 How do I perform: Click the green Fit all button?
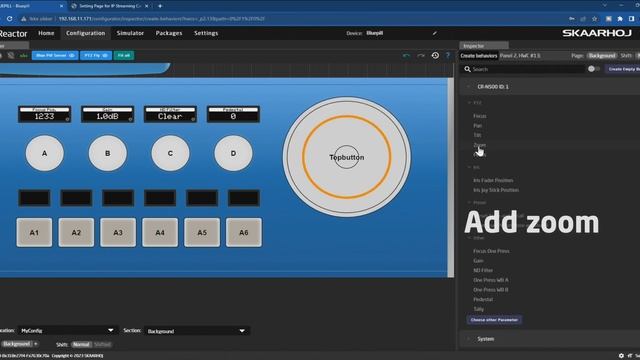click(124, 56)
